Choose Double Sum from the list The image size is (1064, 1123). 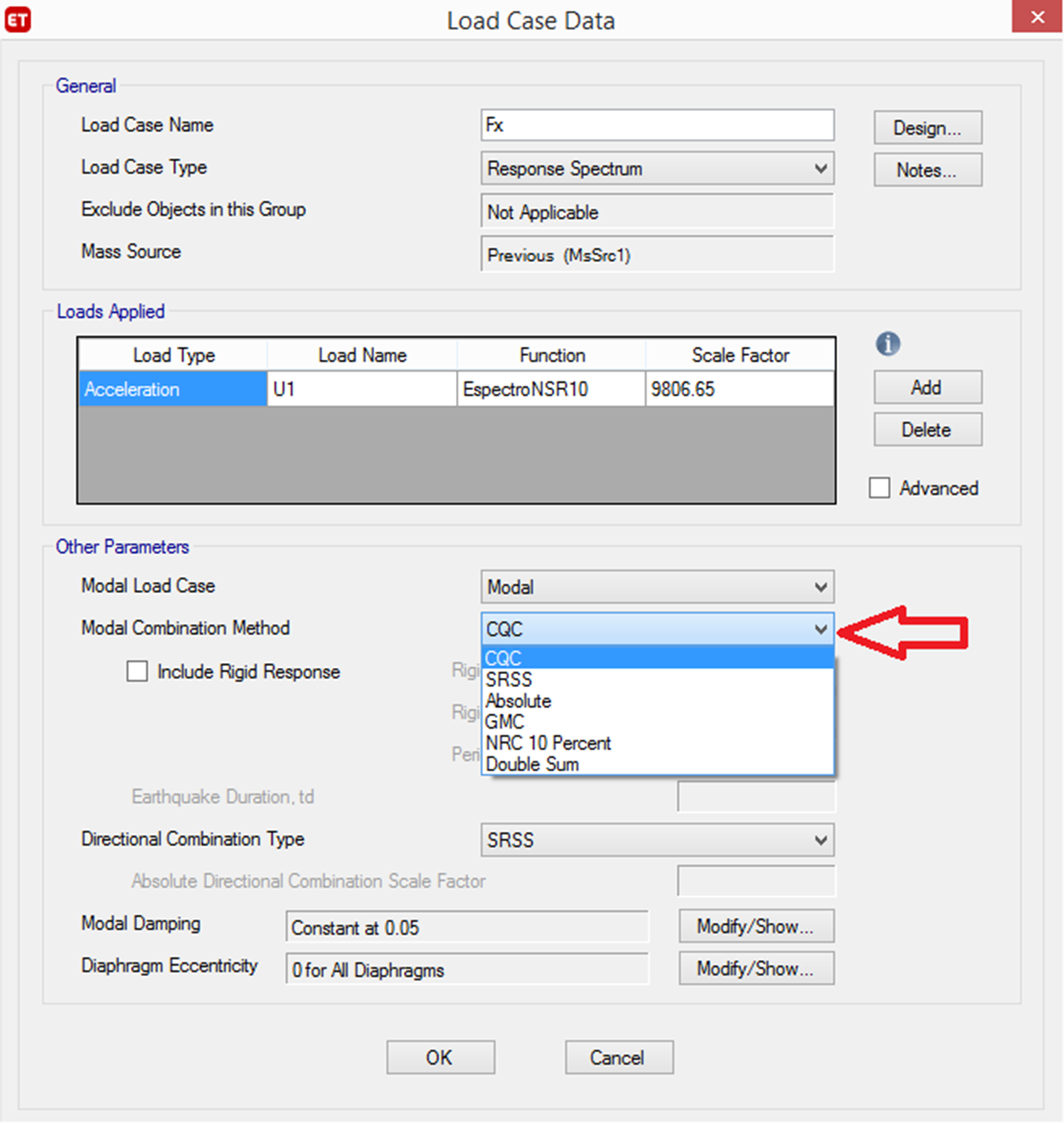click(532, 764)
